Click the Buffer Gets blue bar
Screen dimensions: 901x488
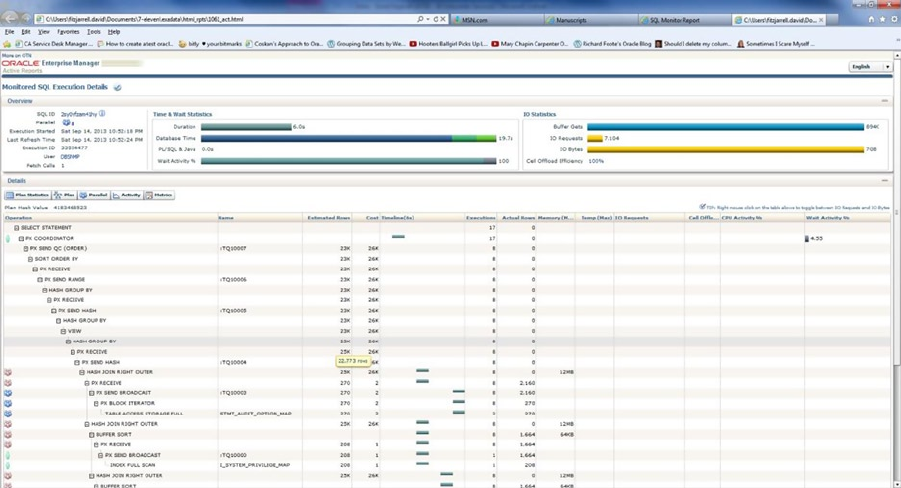coord(725,127)
